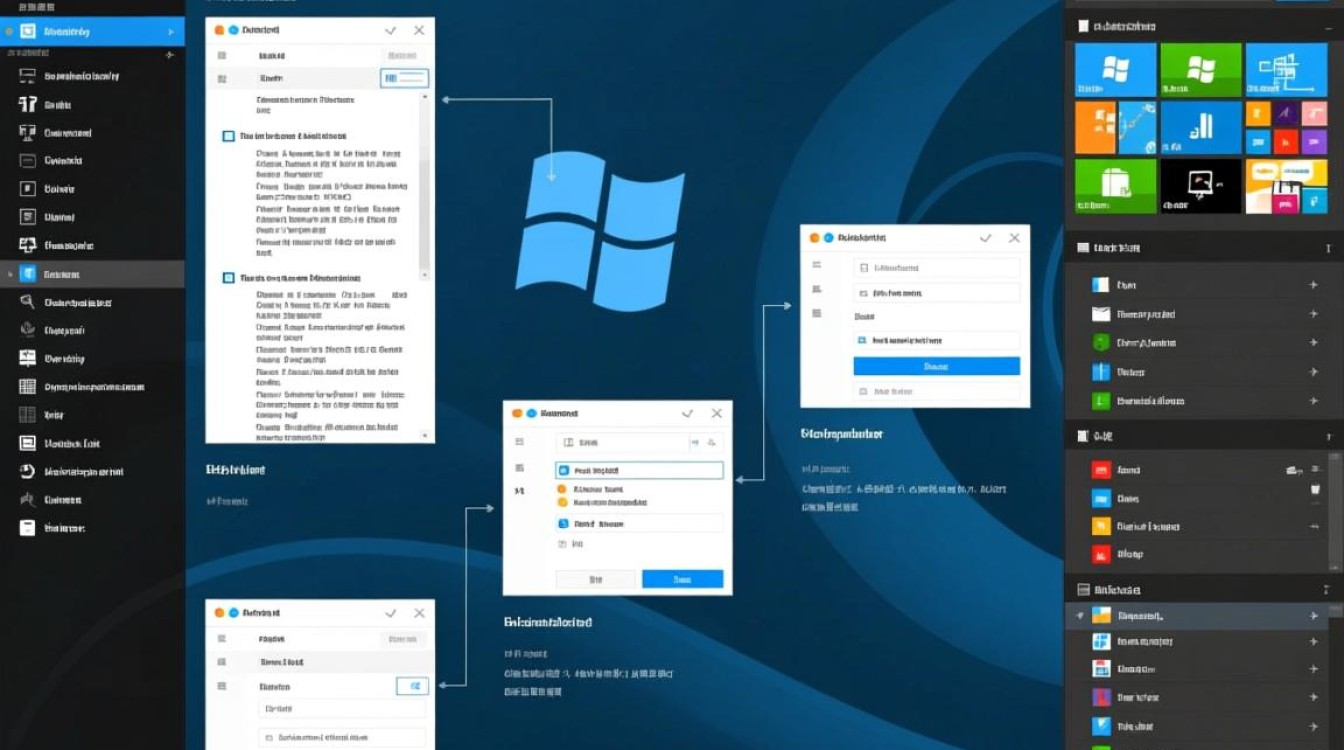
Task: Click the circular refresh icon in the sidebar
Action: point(25,471)
